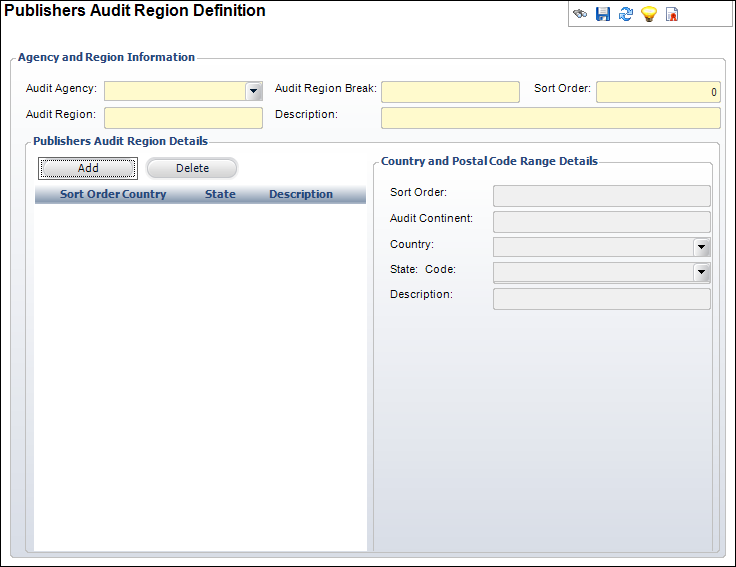Click the 'Audit Region:' label
Image resolution: width=736 pixels, height=567 pixels.
(61, 114)
